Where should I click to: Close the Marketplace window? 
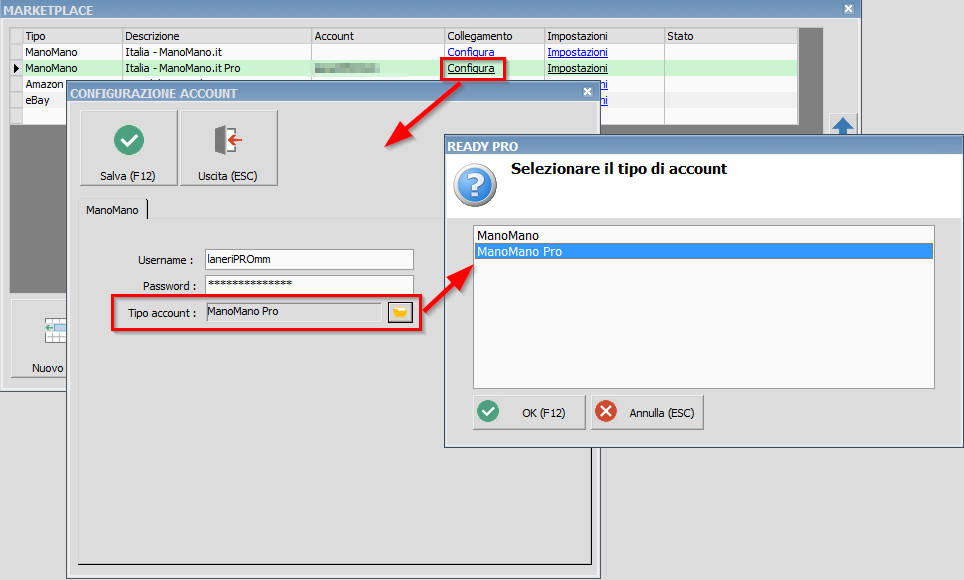[848, 9]
